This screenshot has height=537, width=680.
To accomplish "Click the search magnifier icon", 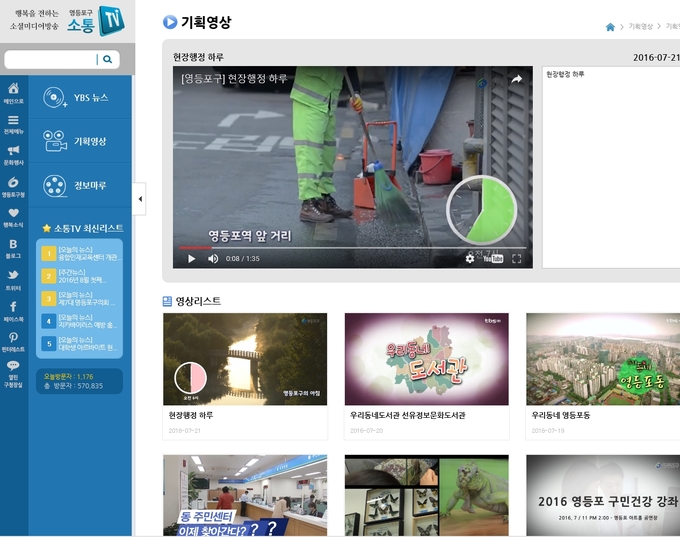I will click(x=107, y=59).
